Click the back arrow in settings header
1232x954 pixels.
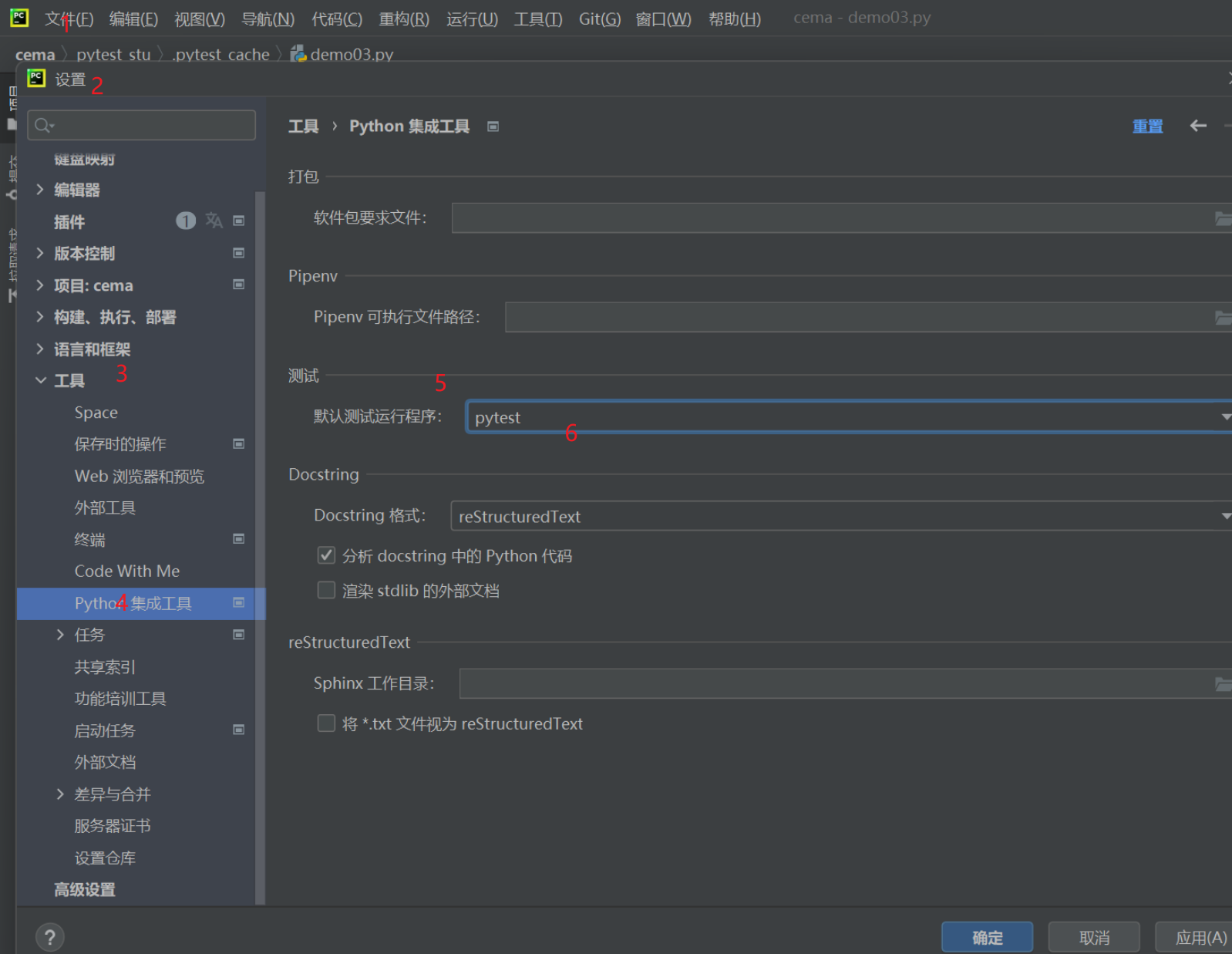coord(1198,126)
